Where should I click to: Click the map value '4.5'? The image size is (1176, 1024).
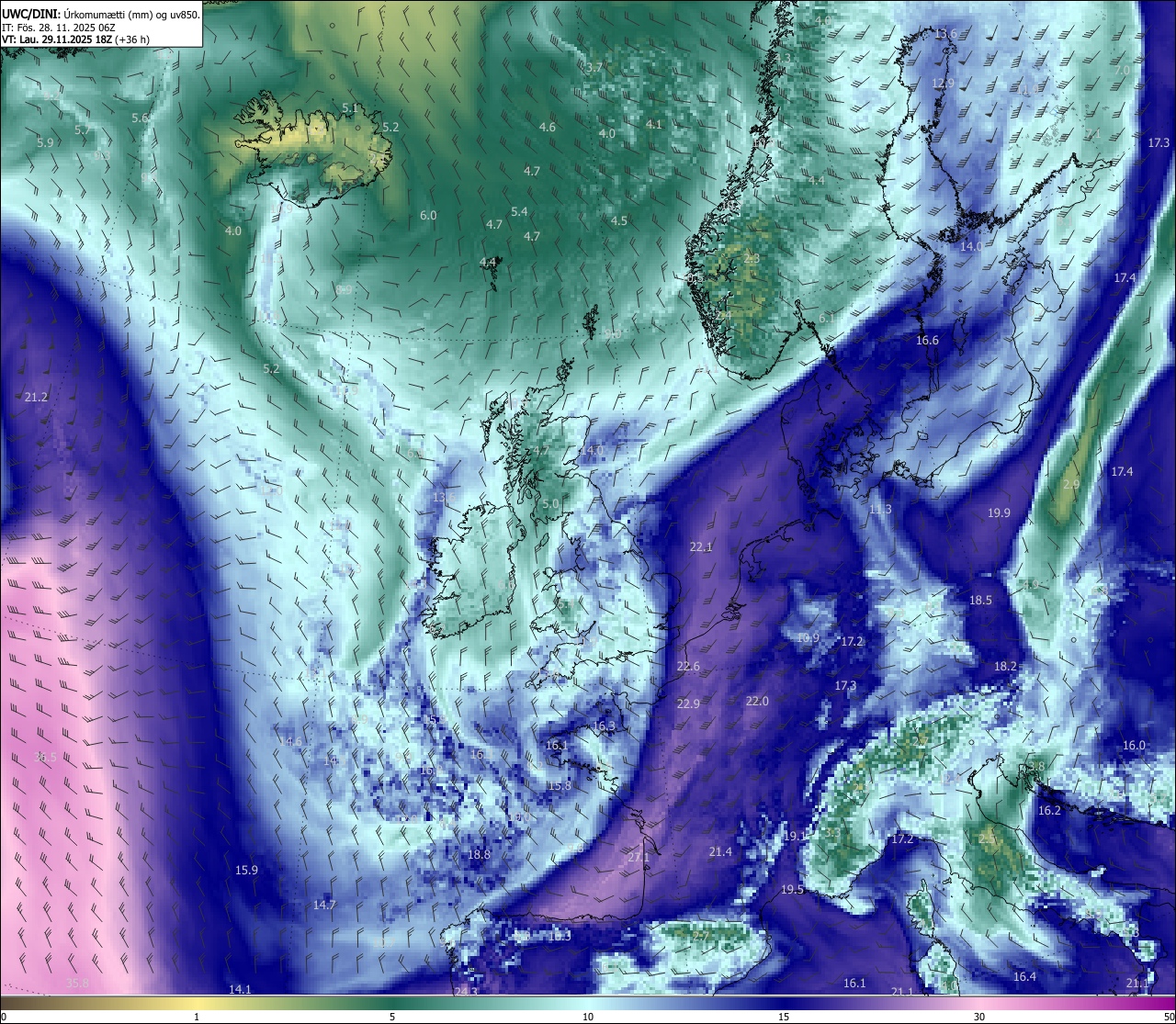(x=619, y=220)
